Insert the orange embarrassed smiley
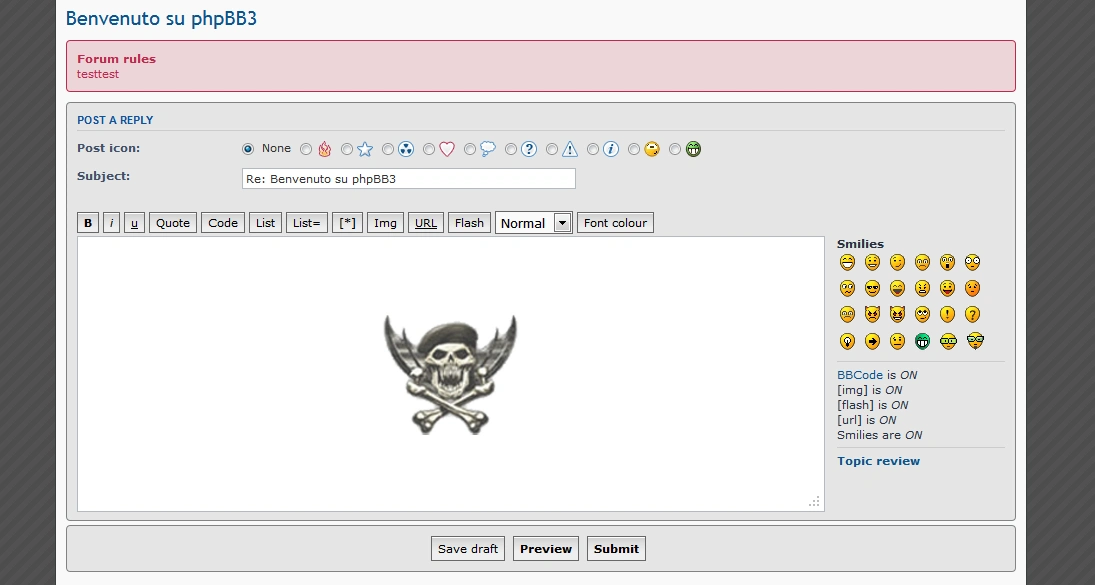Screen dimensions: 1095x585 pyautogui.click(x=973, y=288)
